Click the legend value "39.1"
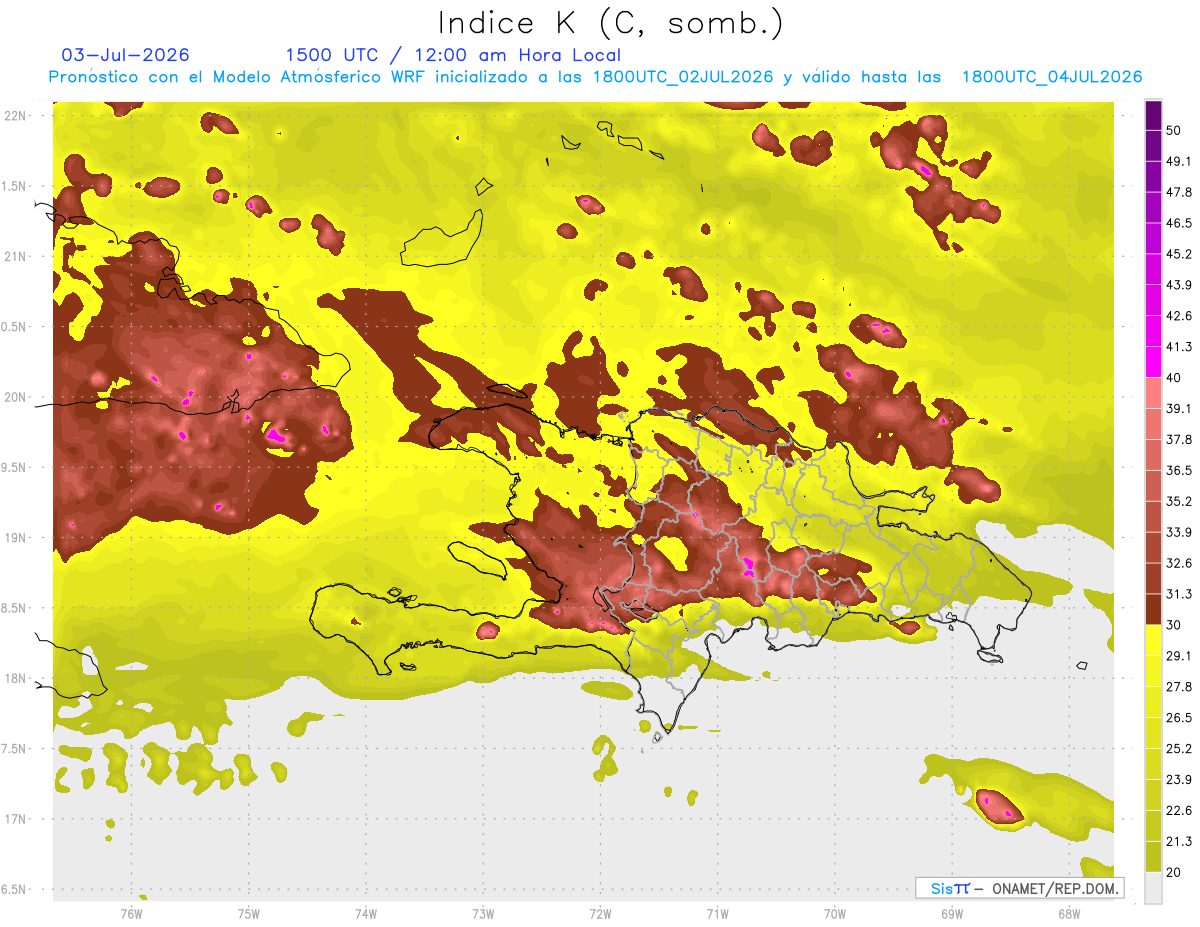Viewport: 1200px width, 927px height. click(1179, 409)
